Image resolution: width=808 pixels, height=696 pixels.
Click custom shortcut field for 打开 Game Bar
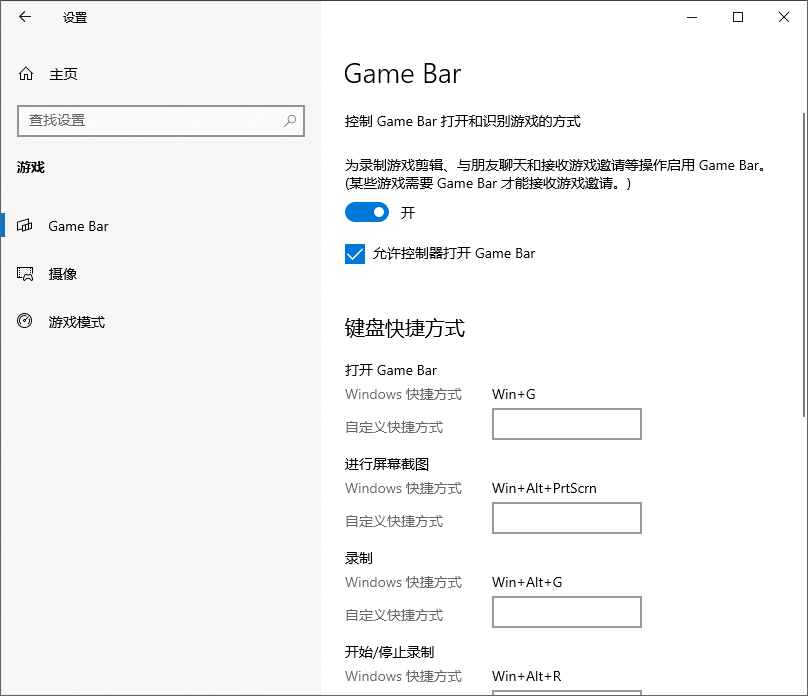[567, 424]
